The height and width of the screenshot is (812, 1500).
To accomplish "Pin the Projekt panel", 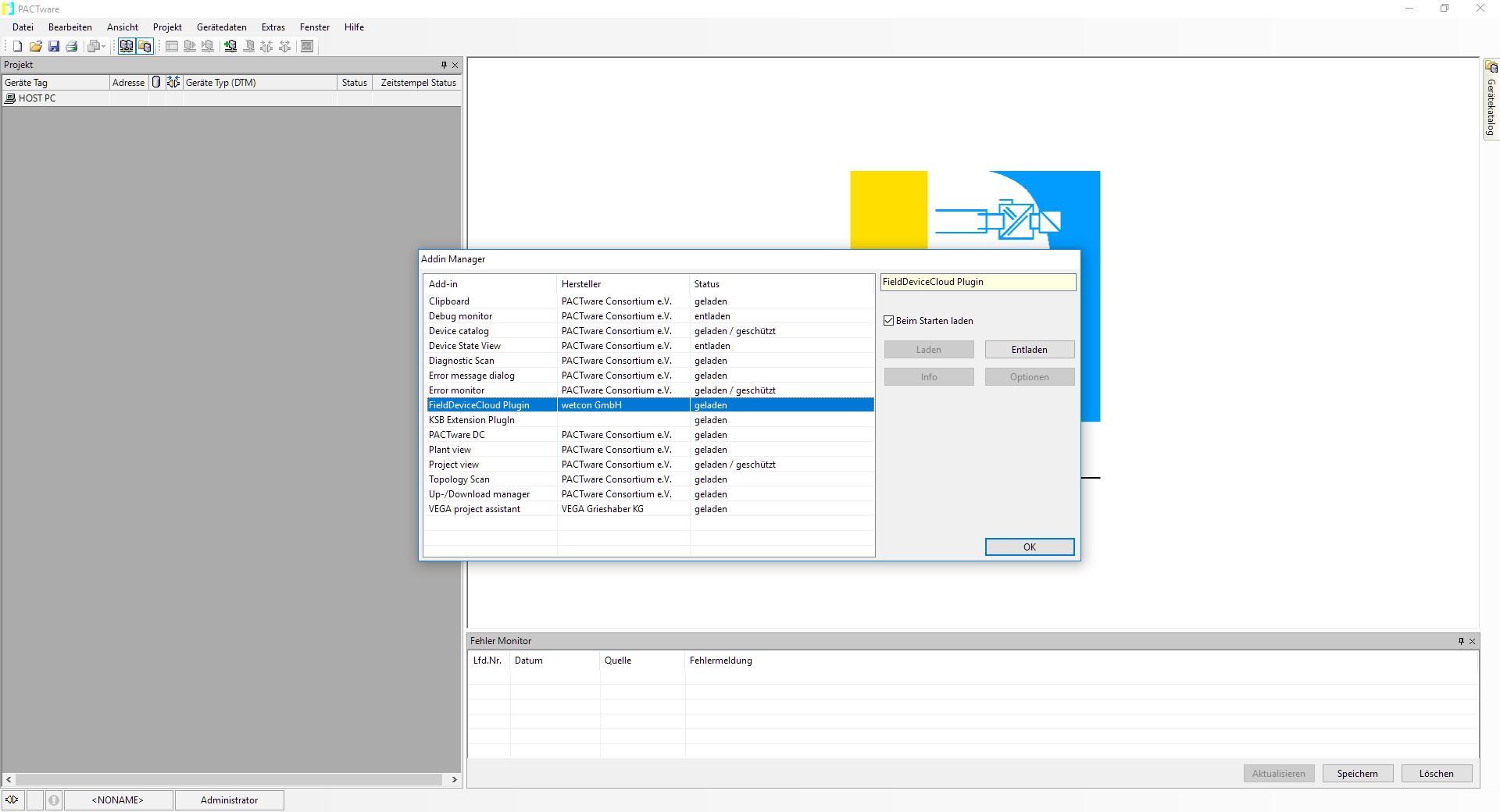I will (x=444, y=65).
